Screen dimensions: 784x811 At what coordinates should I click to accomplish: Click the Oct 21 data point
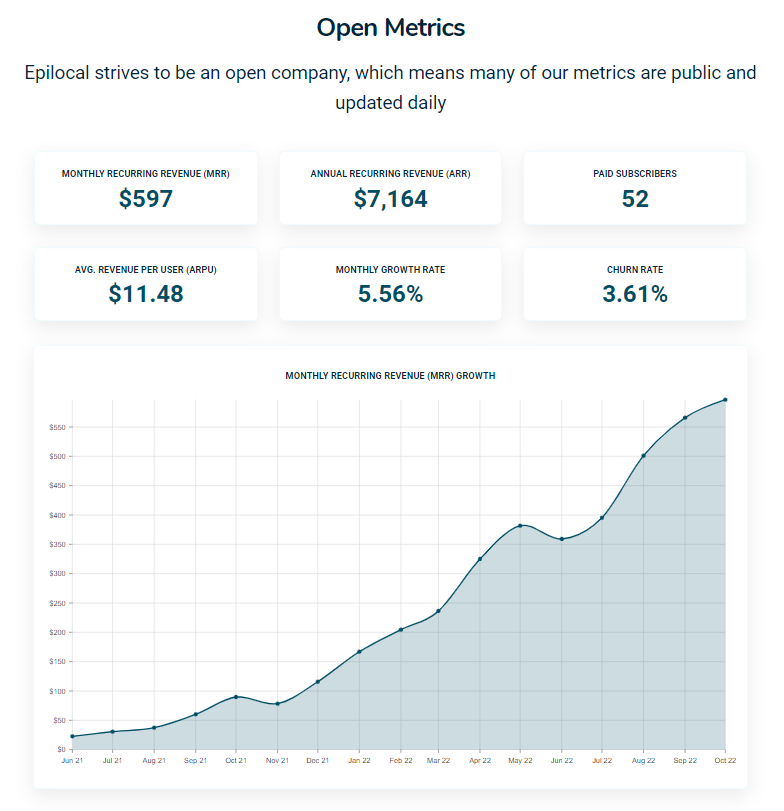[x=236, y=697]
